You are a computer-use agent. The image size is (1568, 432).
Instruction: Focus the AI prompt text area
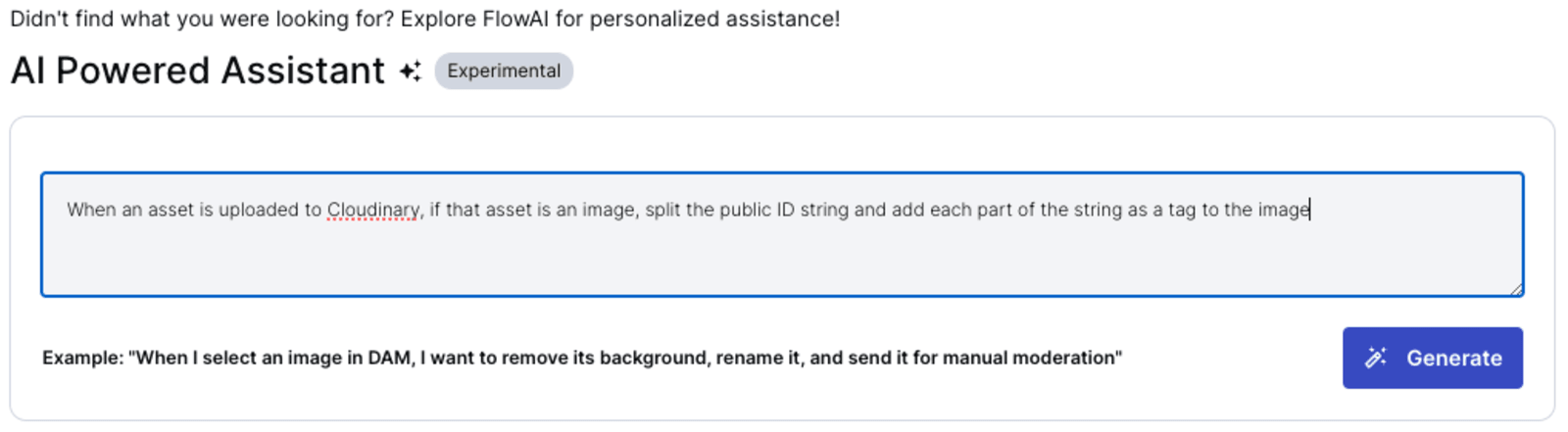(782, 234)
